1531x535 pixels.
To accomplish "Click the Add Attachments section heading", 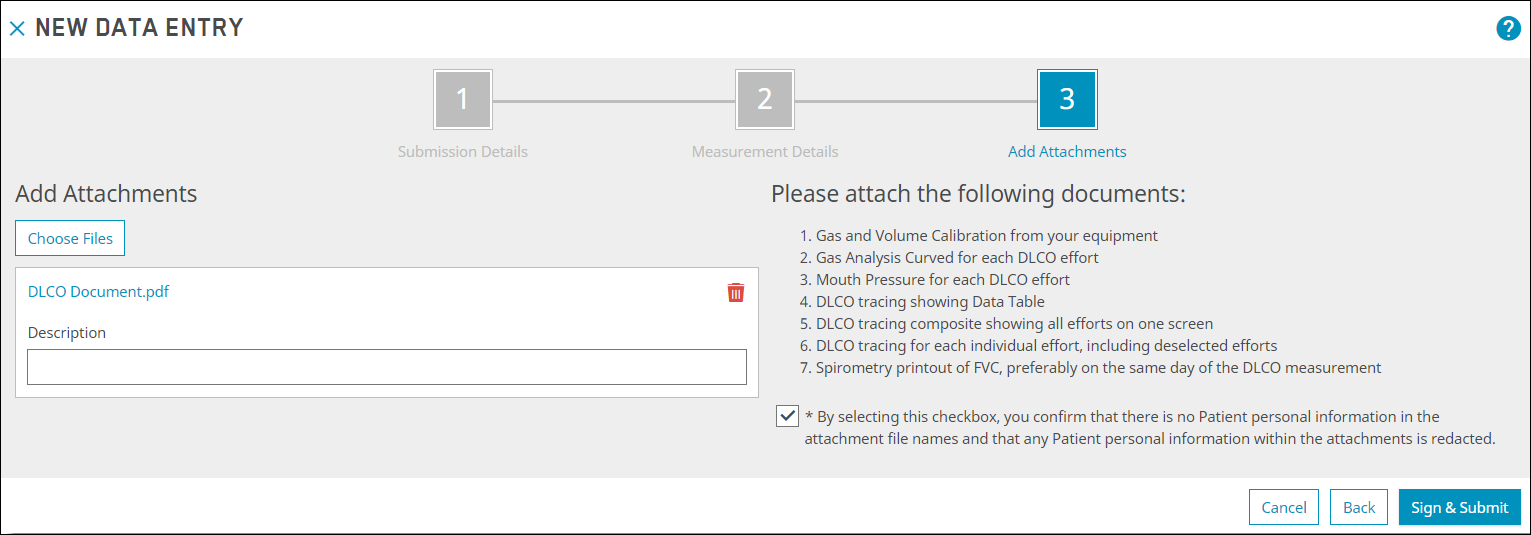I will click(106, 193).
